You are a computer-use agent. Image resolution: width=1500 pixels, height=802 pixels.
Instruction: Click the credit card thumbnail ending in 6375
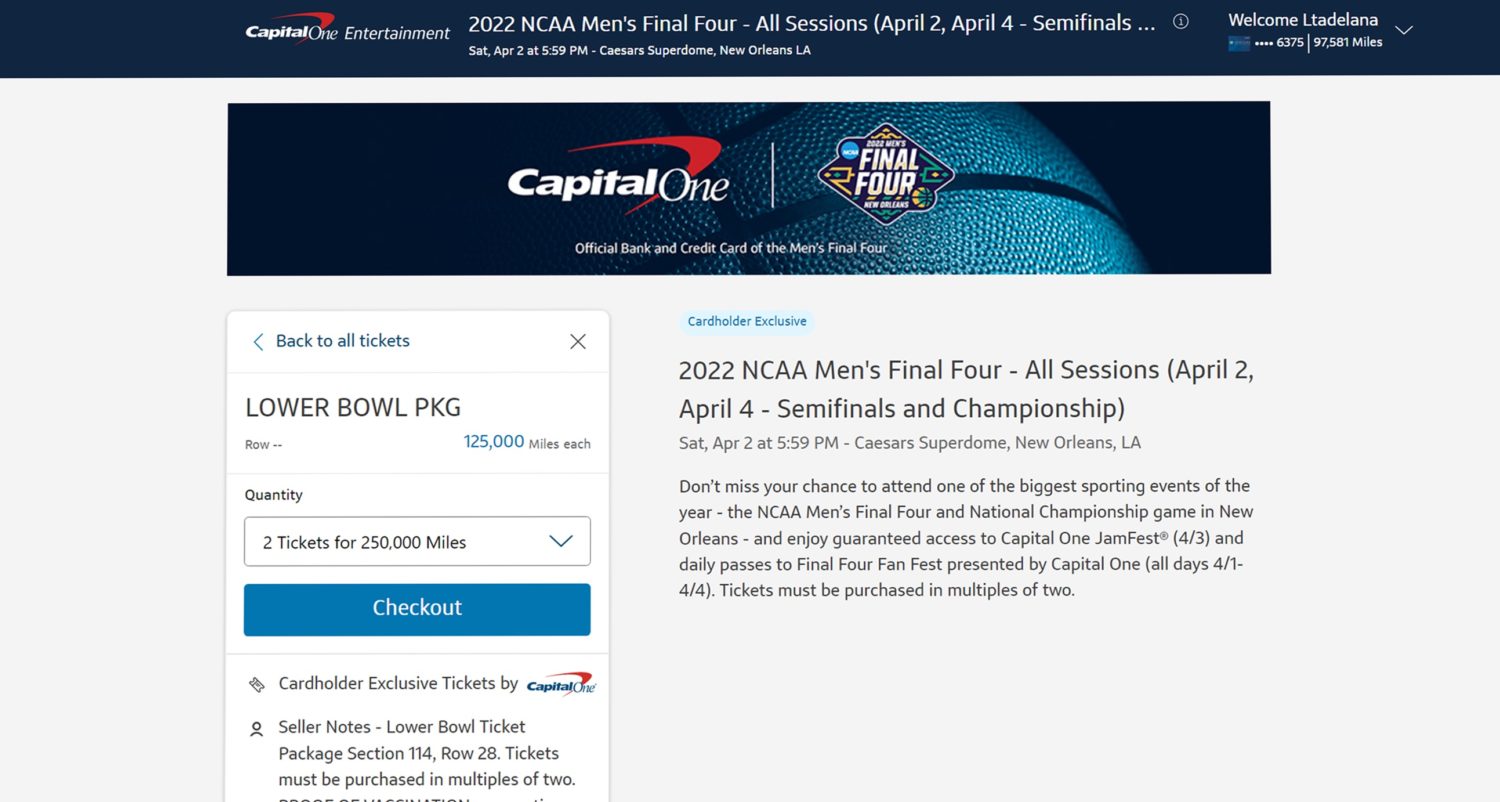click(x=1238, y=44)
